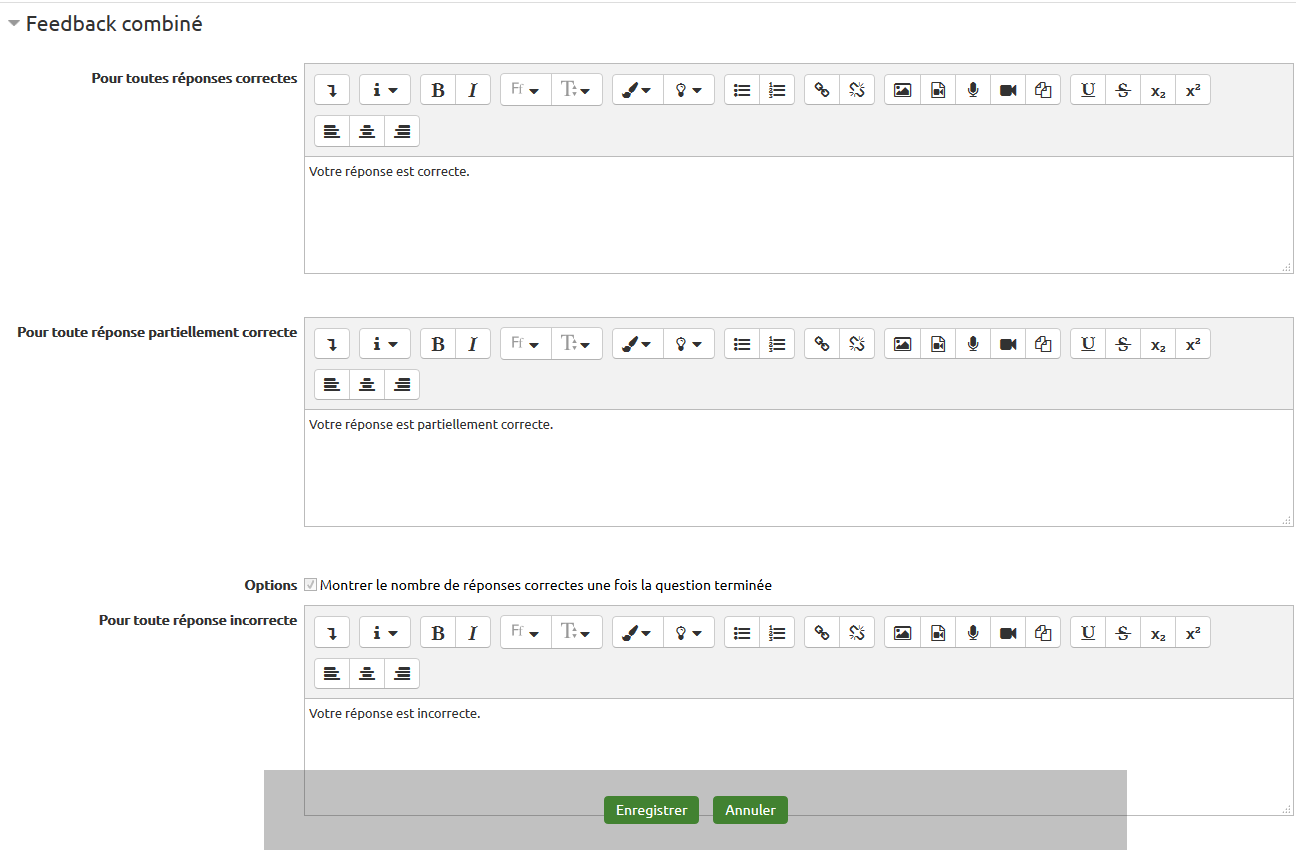Open font size dropdown in partially correct toolbar
Viewport: 1296px width, 853px height.
pos(577,344)
